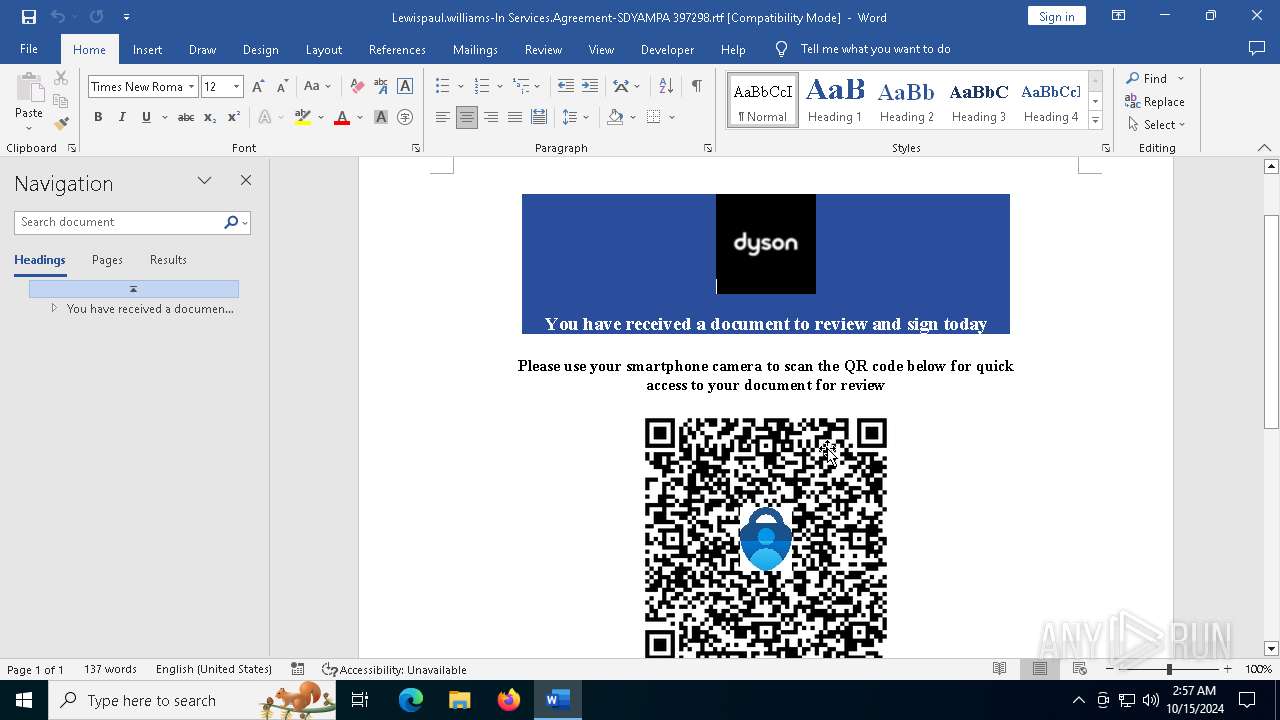The height and width of the screenshot is (720, 1280).
Task: Toggle Bold formatting
Action: coord(98,118)
